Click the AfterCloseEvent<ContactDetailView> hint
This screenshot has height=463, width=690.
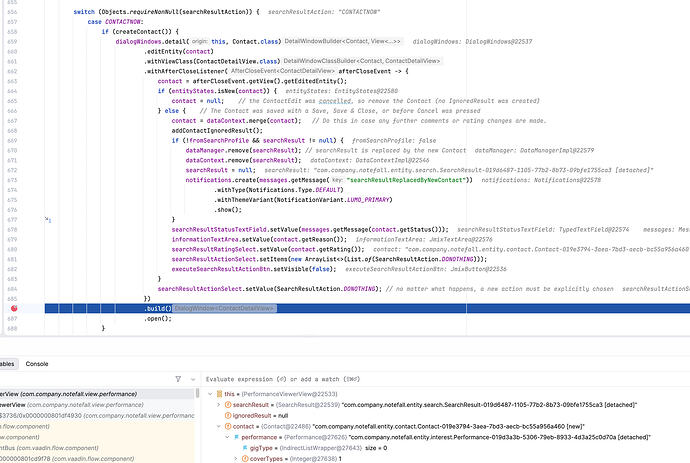282,71
